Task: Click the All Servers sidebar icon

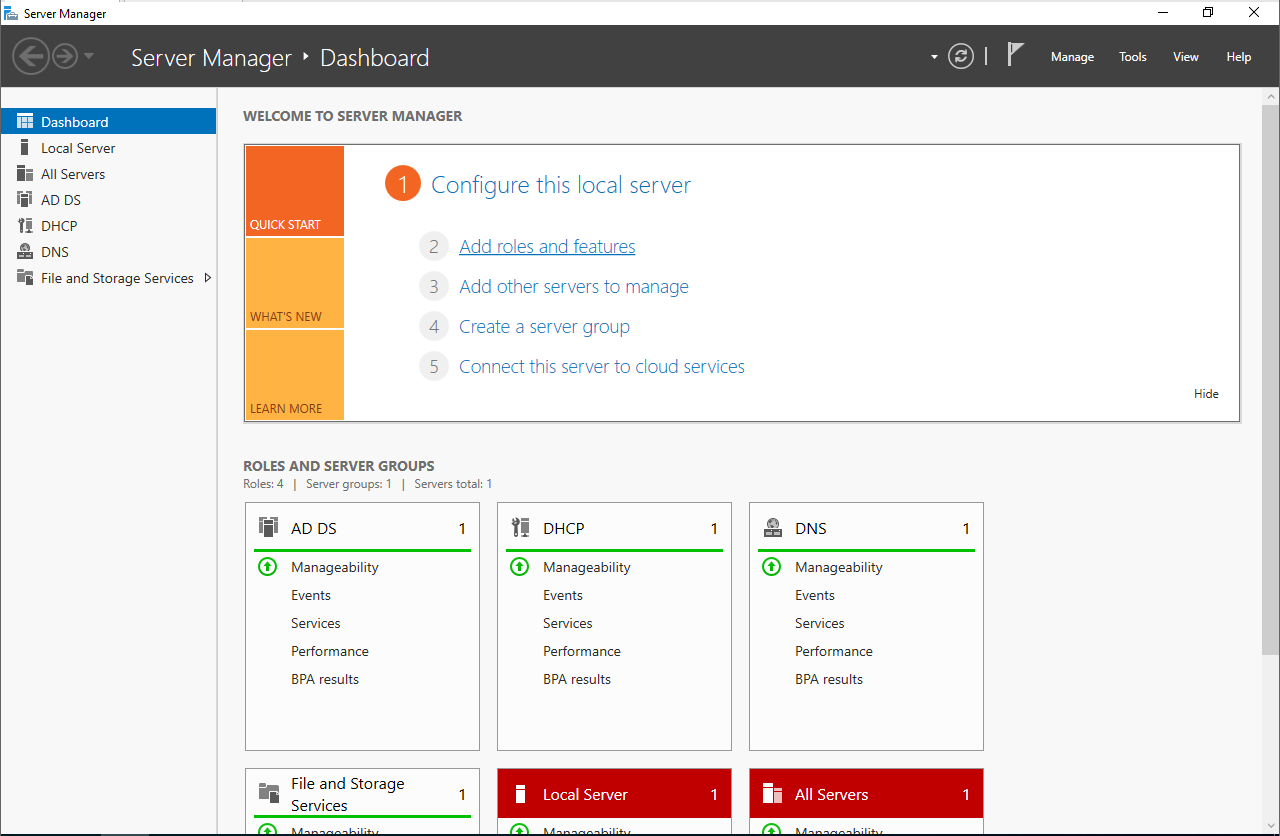Action: 25,173
